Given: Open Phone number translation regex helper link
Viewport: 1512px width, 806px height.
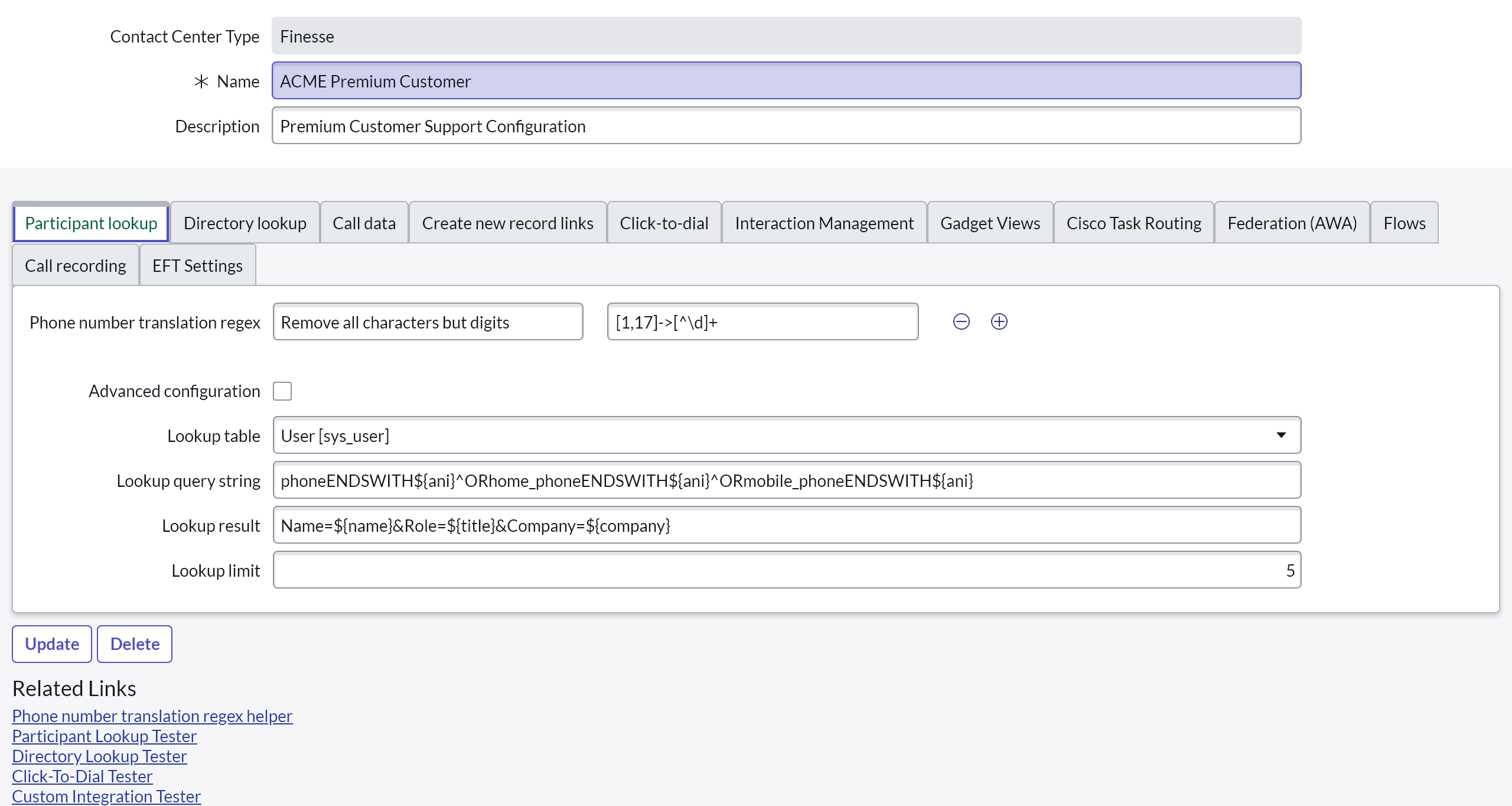Looking at the screenshot, I should tap(152, 716).
